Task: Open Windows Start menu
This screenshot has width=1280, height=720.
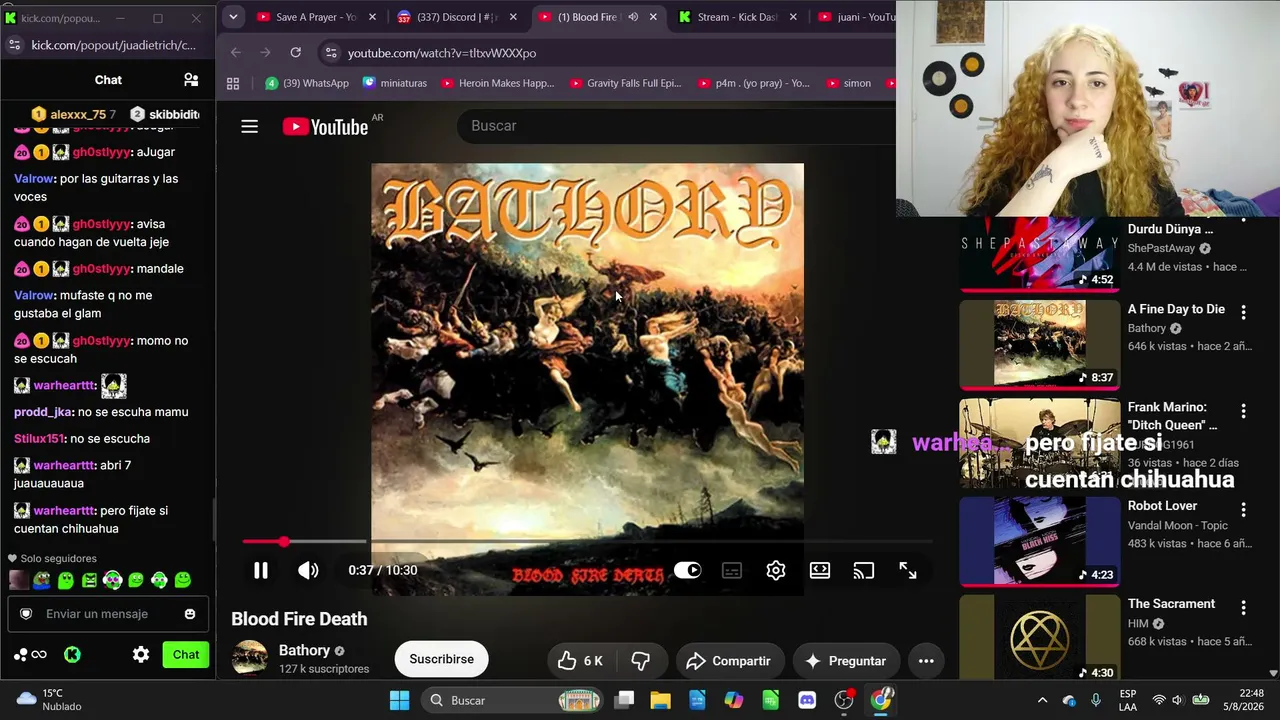Action: point(399,700)
